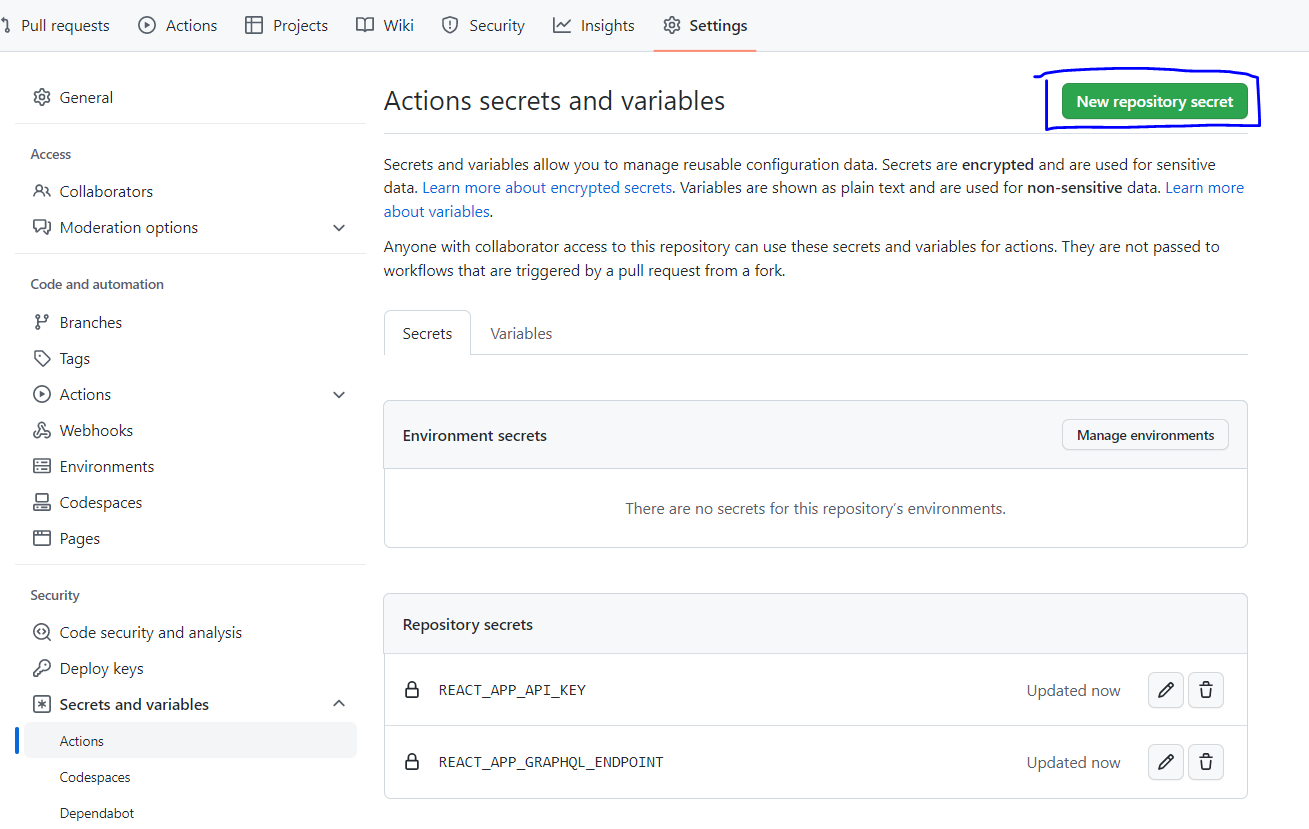This screenshot has height=829, width=1309.
Task: Expand the Moderation options chevron
Action: click(339, 228)
